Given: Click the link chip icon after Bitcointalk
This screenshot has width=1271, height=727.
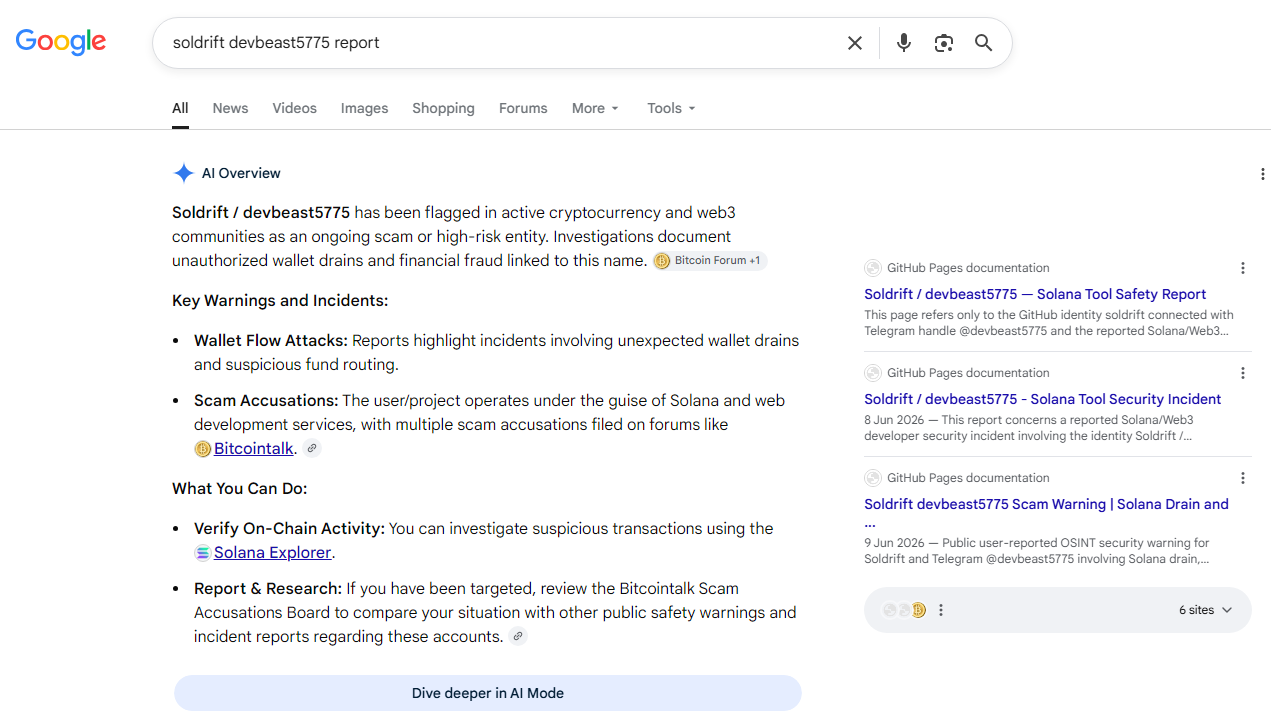Looking at the screenshot, I should pos(313,448).
